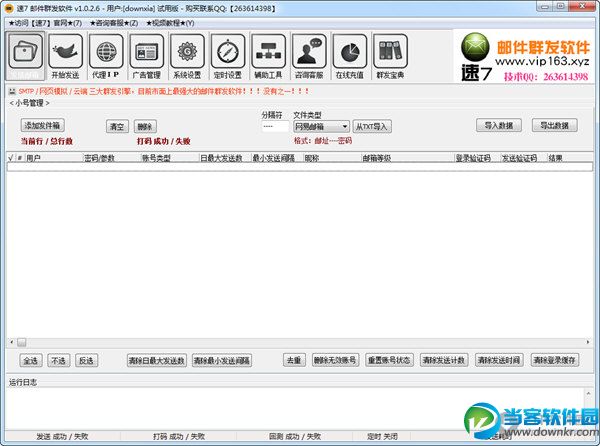Image resolution: width=600 pixels, height=446 pixels.
Task: Click 发送 成功 / 失败 status bar text
Action: coord(63,436)
